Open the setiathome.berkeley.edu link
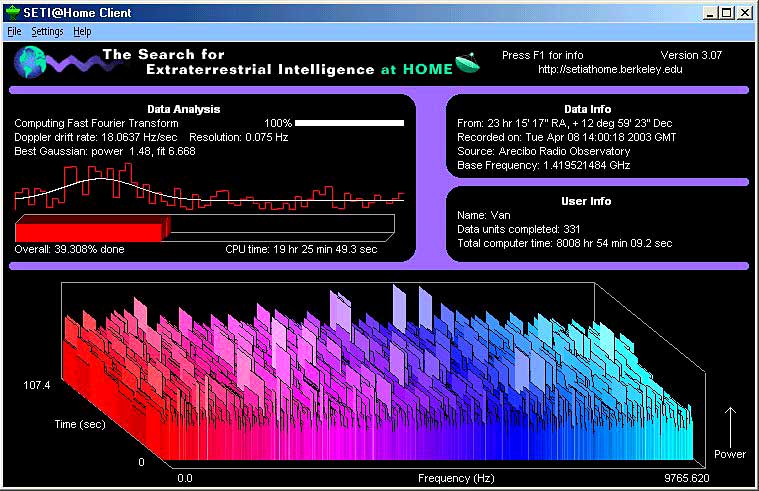This screenshot has width=759, height=491. click(610, 69)
